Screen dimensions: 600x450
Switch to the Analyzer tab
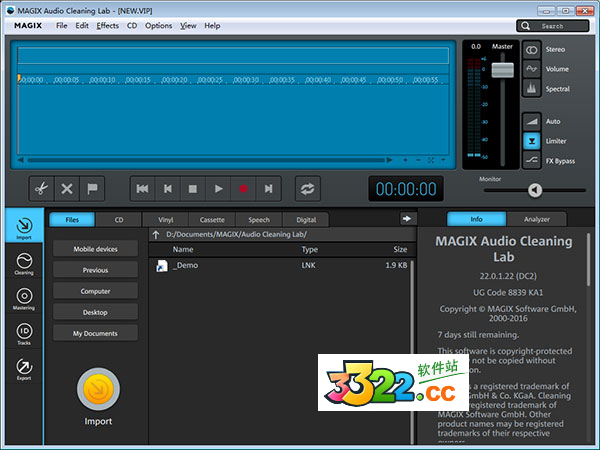(536, 219)
